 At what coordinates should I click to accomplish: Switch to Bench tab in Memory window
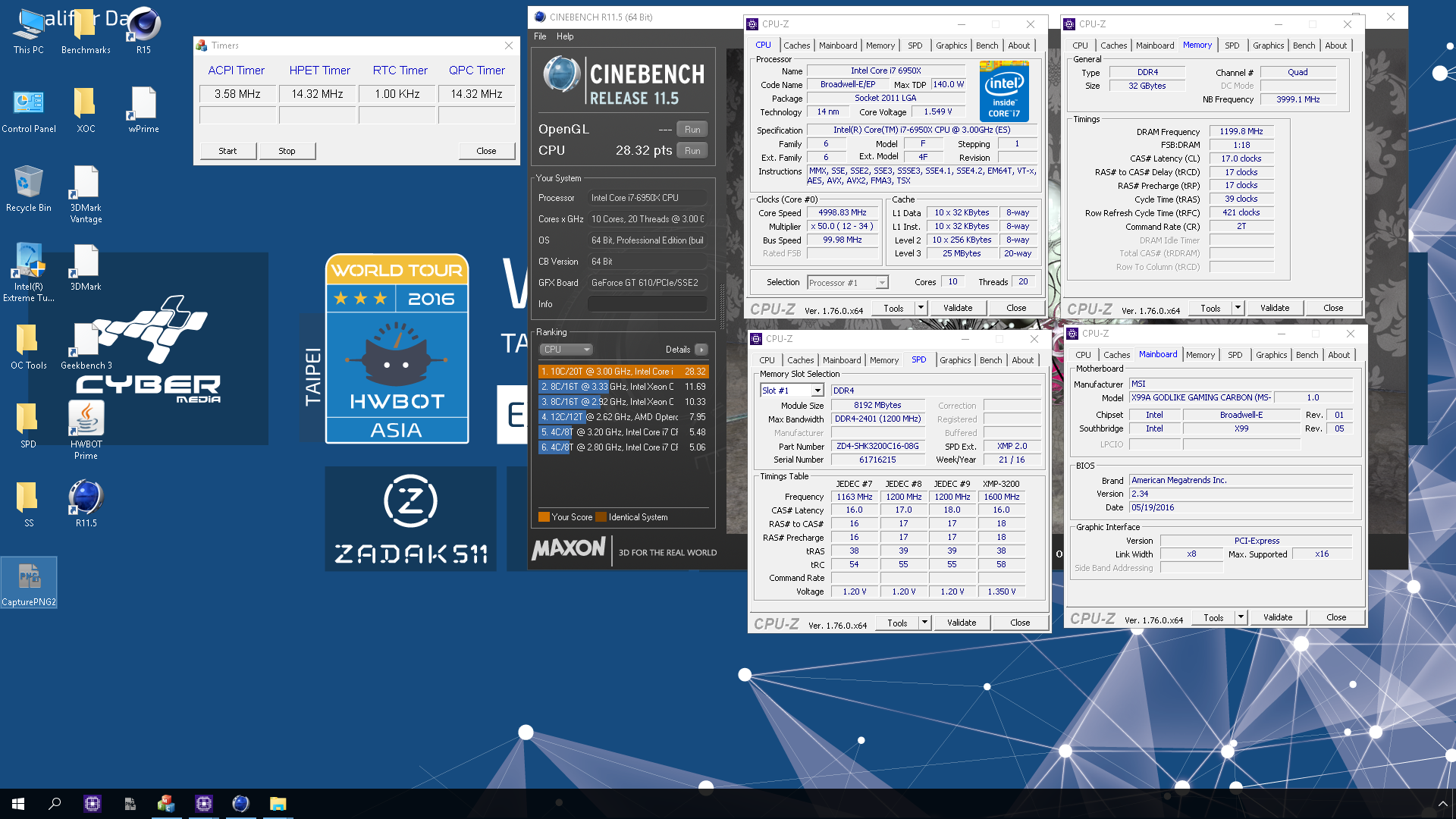(x=1304, y=45)
